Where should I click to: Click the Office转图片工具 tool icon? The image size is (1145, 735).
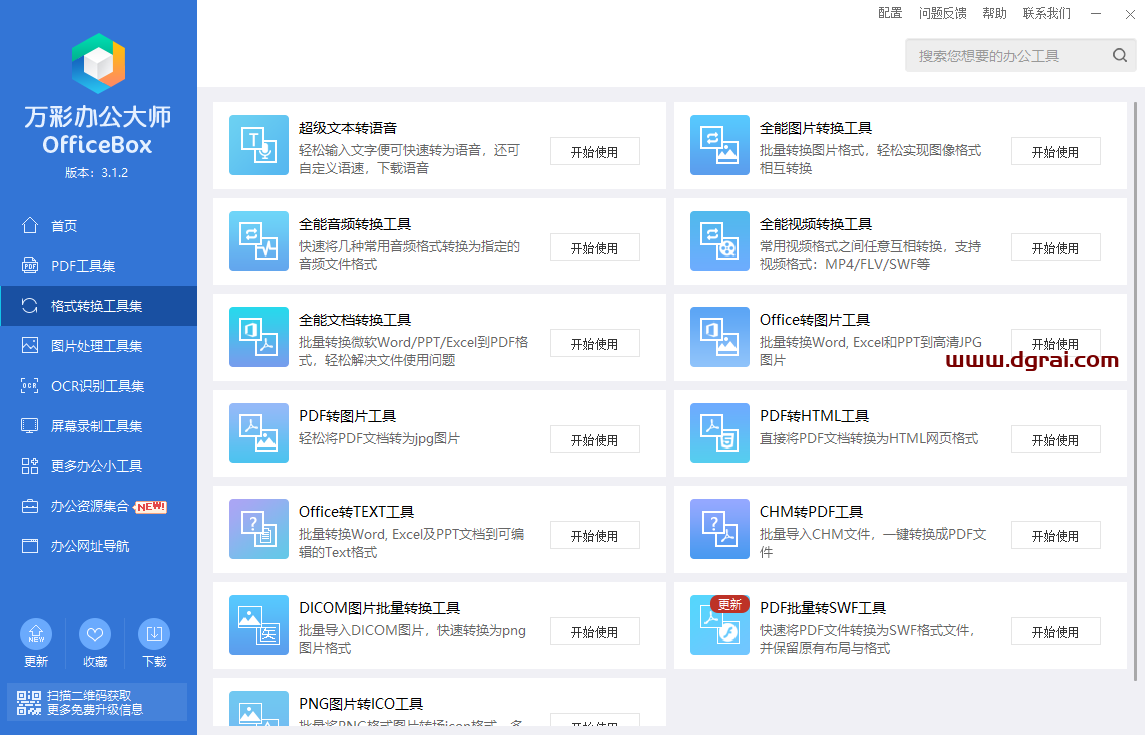coord(719,336)
